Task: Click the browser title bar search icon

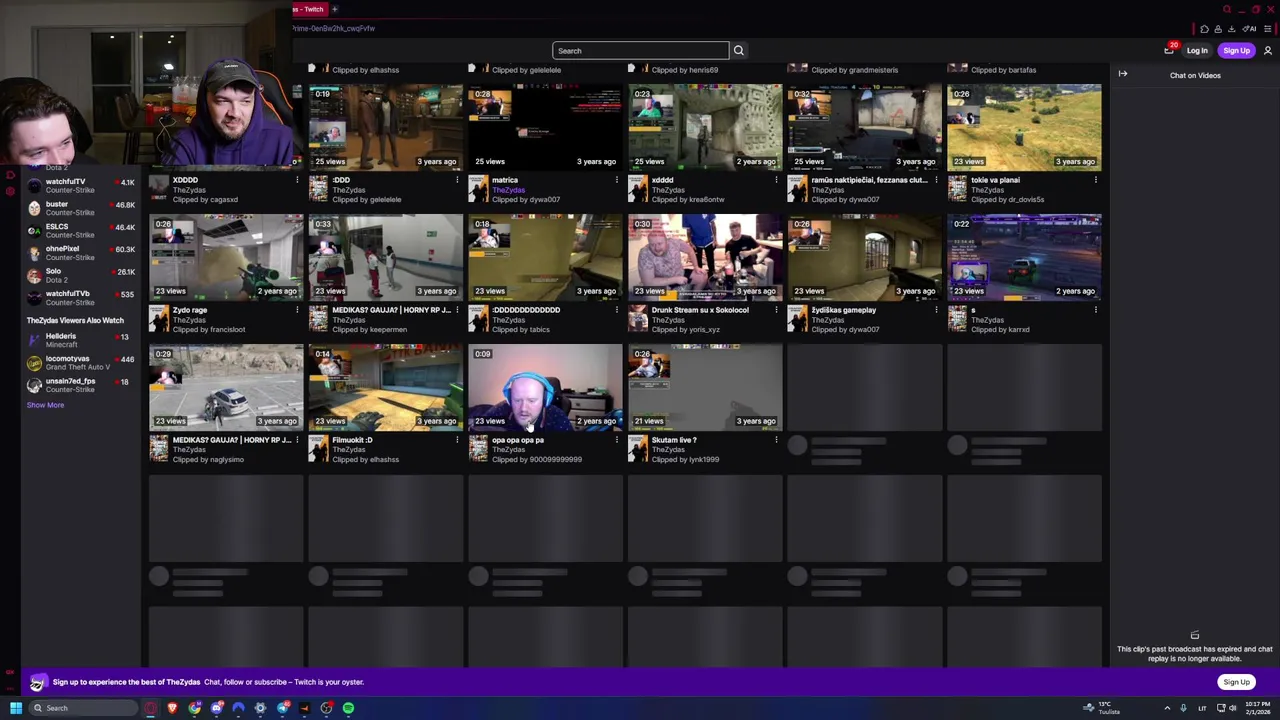Action: [x=1227, y=9]
